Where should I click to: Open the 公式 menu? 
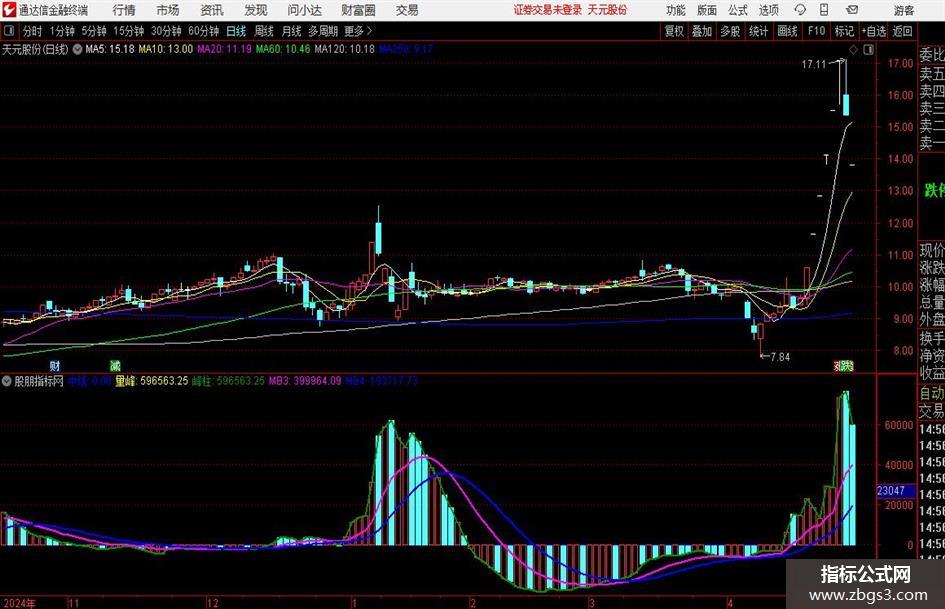[738, 10]
